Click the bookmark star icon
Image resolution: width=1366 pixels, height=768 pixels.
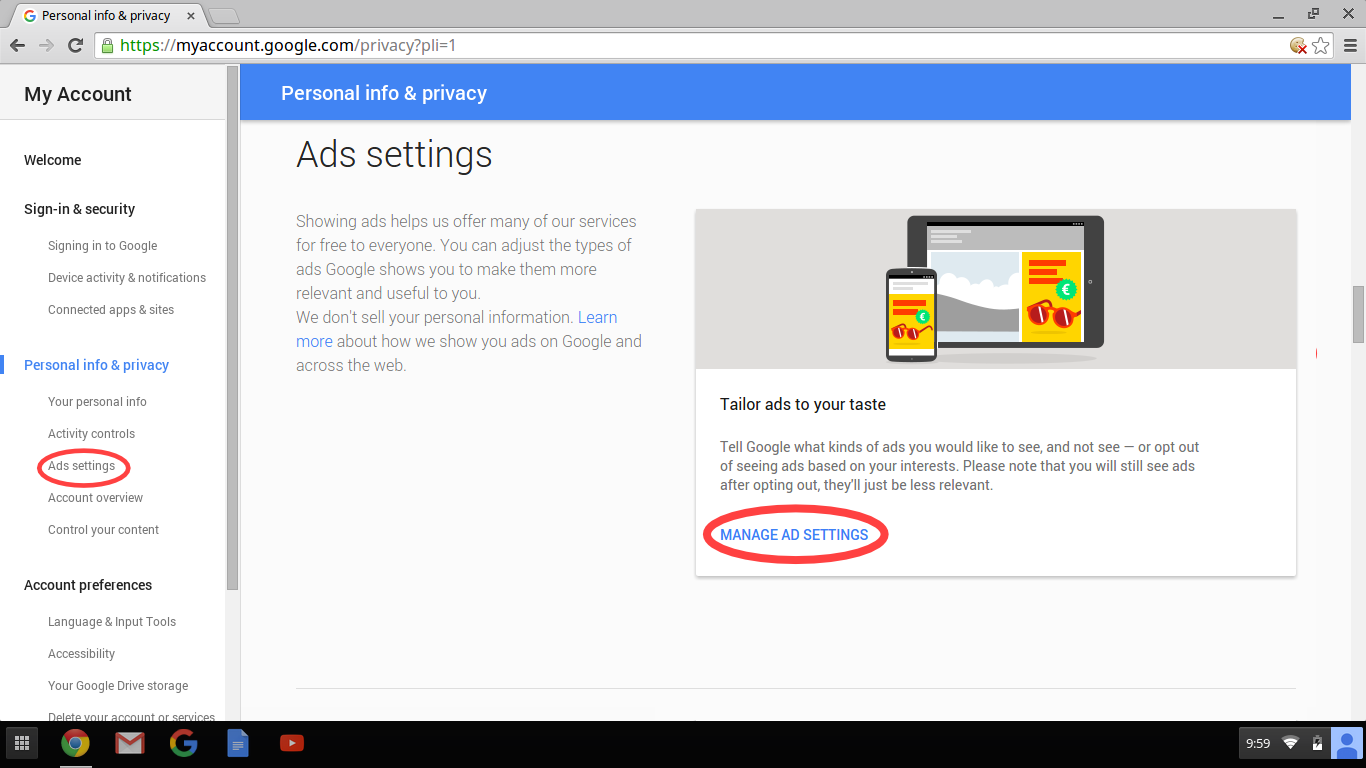1321,45
